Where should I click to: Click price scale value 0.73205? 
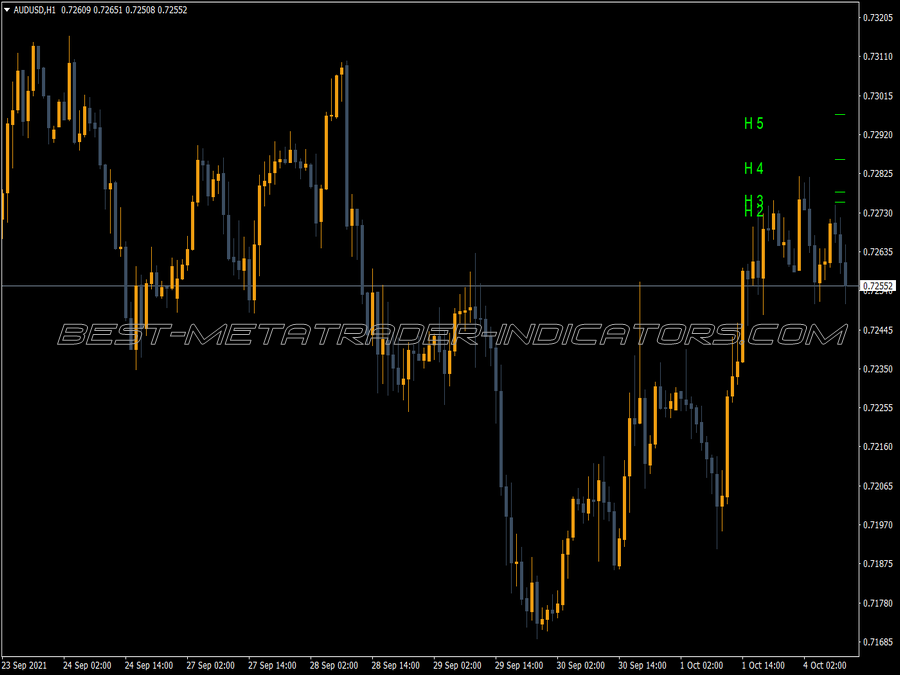pos(878,18)
